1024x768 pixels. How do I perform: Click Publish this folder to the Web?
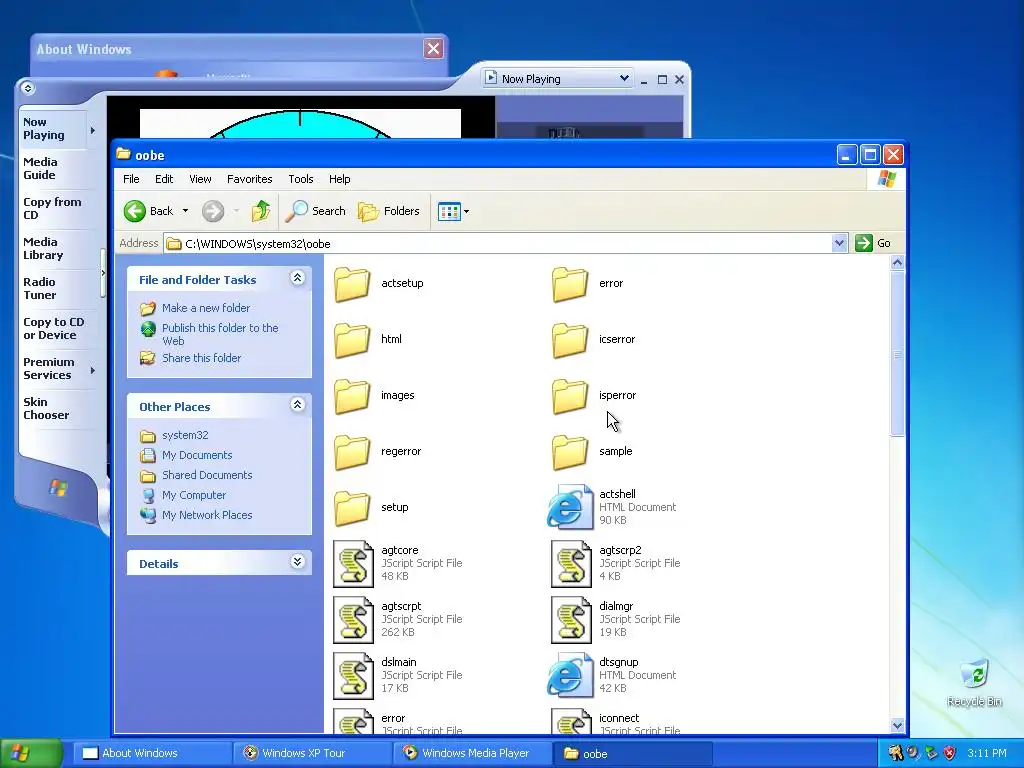tap(220, 334)
